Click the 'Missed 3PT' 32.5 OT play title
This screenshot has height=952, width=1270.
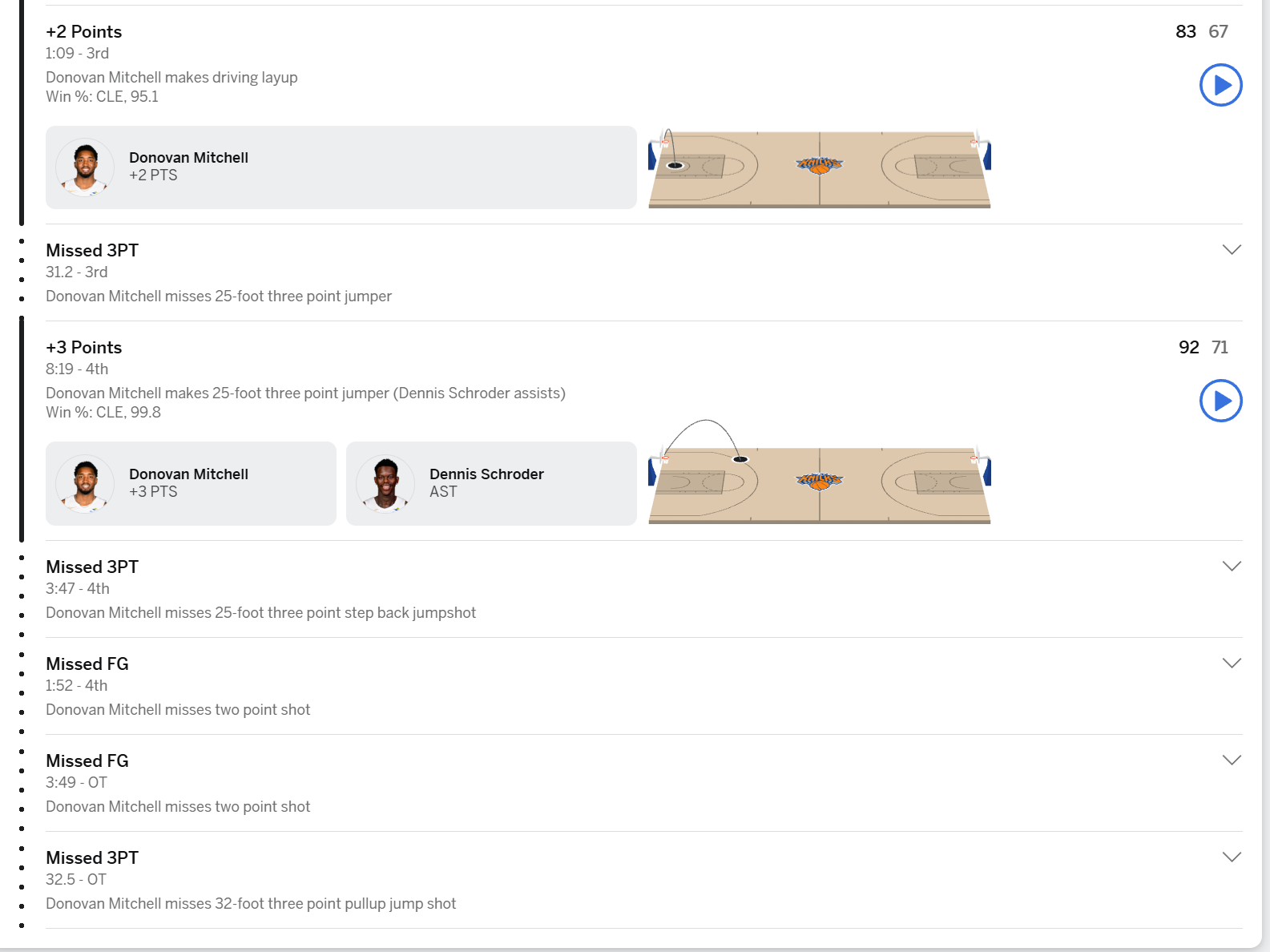(x=92, y=858)
